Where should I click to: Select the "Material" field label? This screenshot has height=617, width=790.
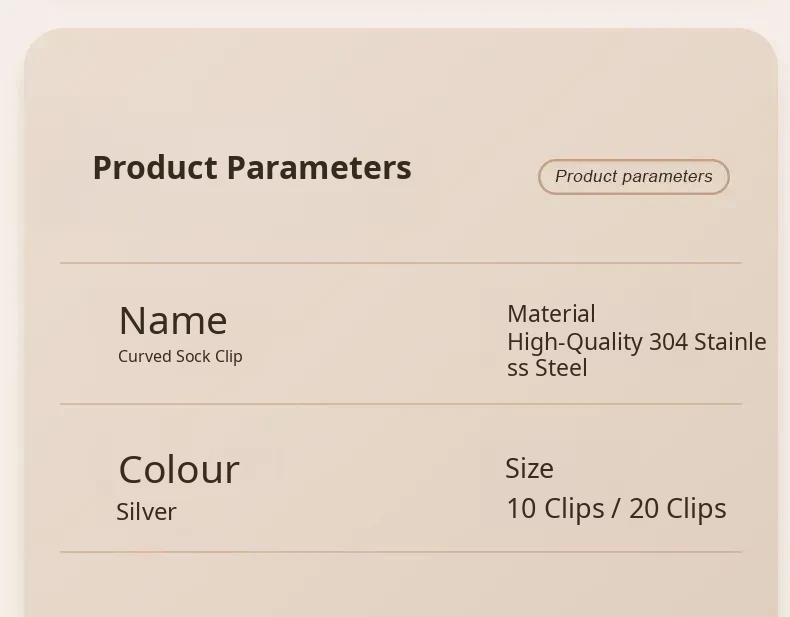point(551,314)
